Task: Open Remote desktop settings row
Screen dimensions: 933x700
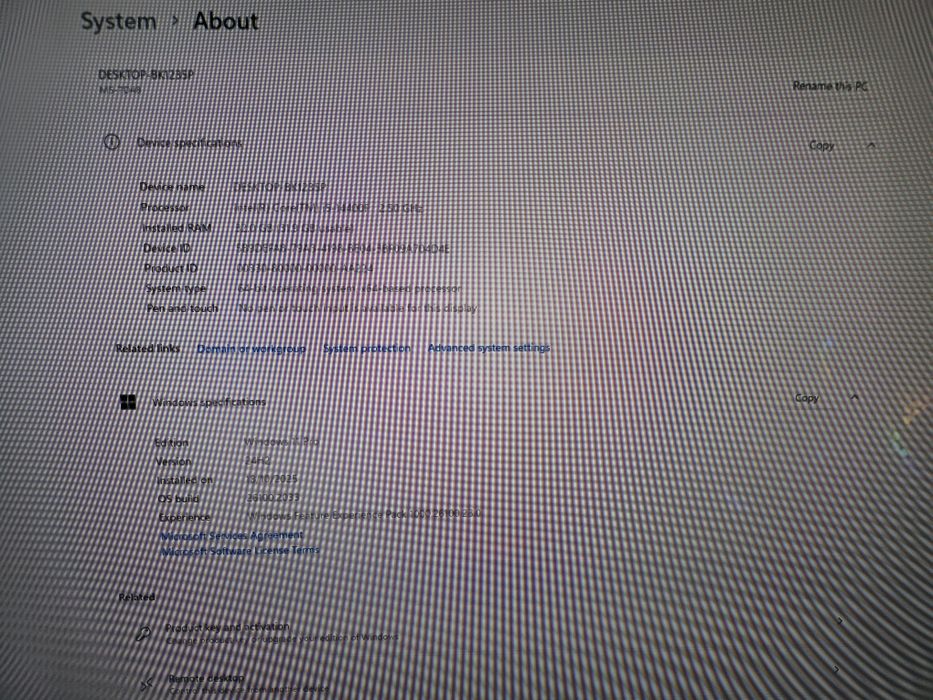Action: pyautogui.click(x=206, y=678)
